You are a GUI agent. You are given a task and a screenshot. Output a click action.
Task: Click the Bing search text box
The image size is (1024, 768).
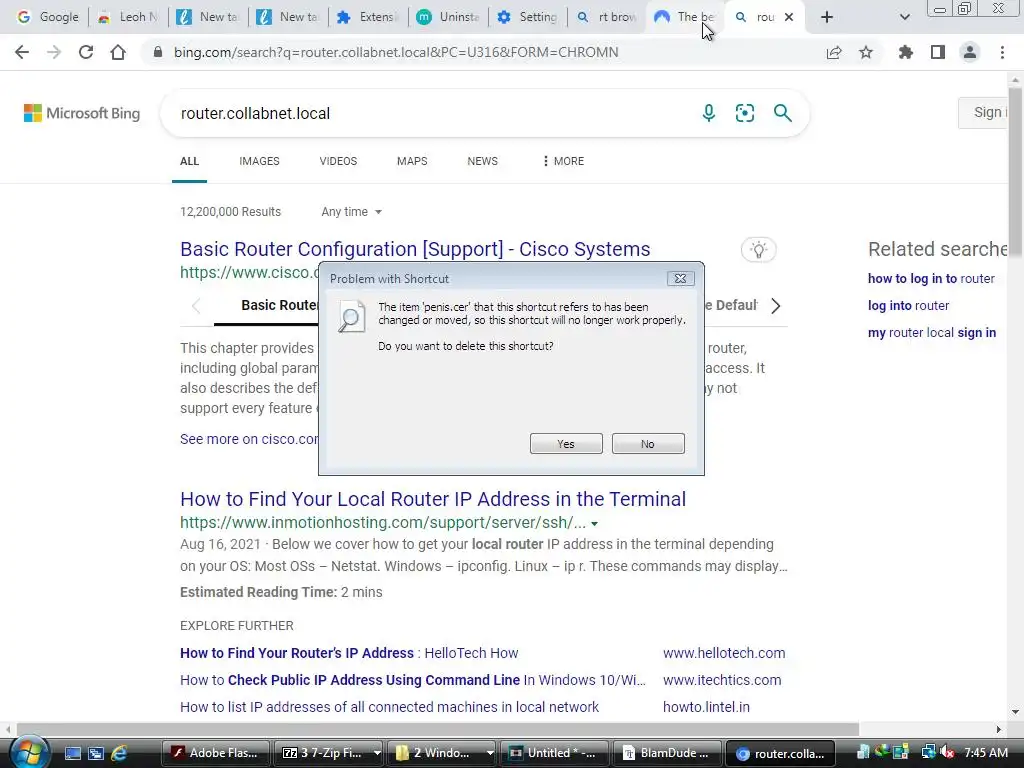click(x=431, y=113)
